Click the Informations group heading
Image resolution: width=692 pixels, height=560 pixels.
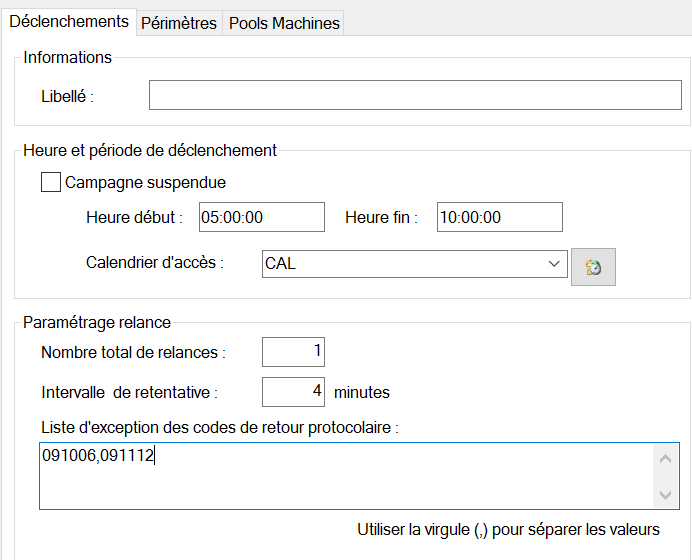(68, 57)
